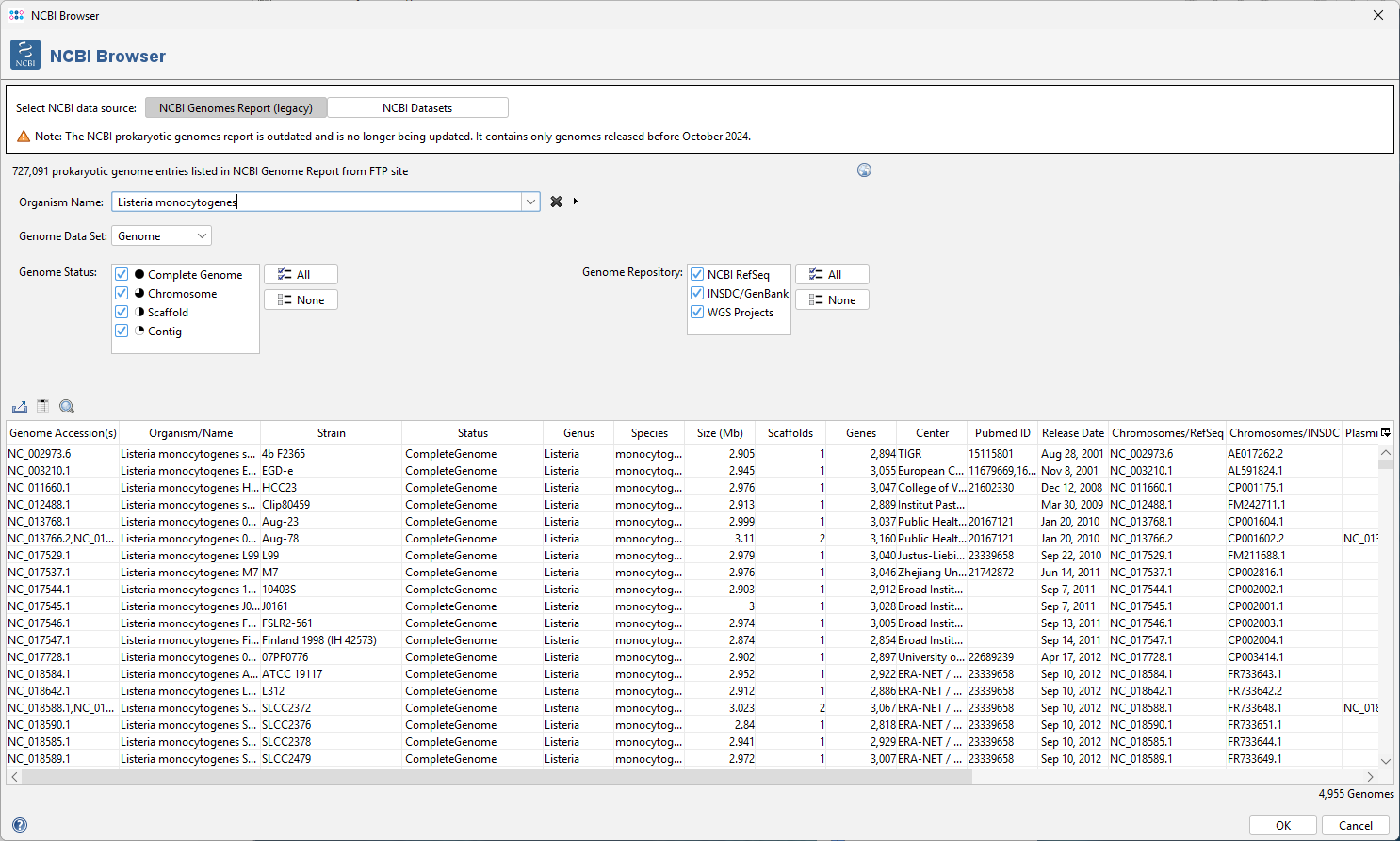Image resolution: width=1400 pixels, height=841 pixels.
Task: Click the small arrow next to clear icon
Action: tap(575, 201)
